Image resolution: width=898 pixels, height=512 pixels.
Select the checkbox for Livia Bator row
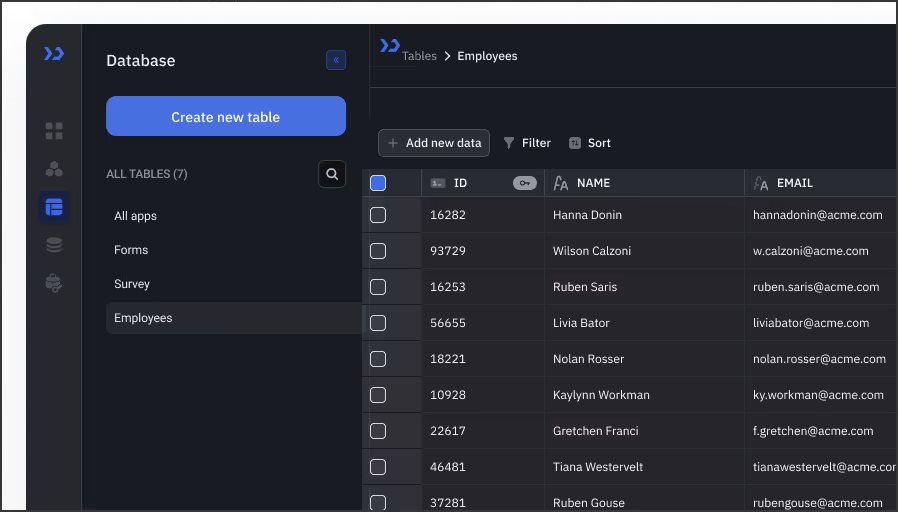click(x=378, y=323)
